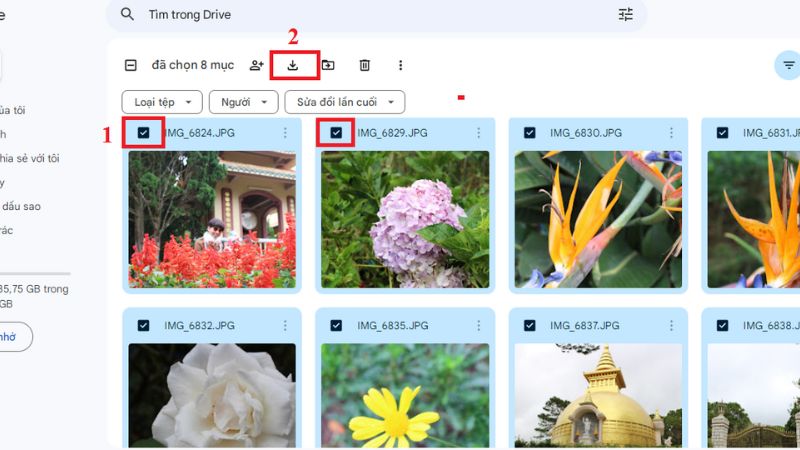Click the search options slider icon

[x=626, y=14]
